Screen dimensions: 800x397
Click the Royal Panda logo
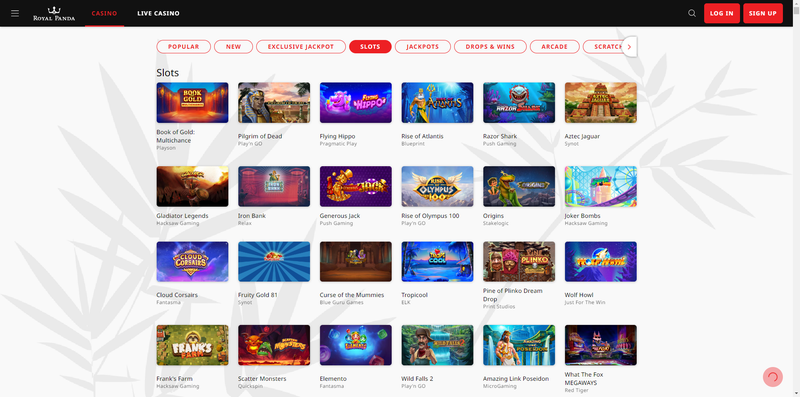pyautogui.click(x=54, y=13)
